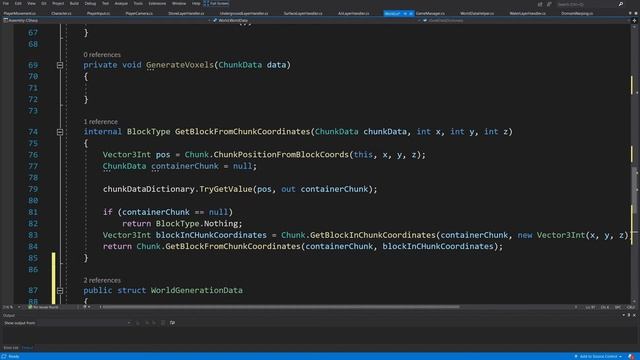Image resolution: width=640 pixels, height=360 pixels.
Task: Switch to StoneLayerHandler.cs tab
Action: (x=186, y=13)
